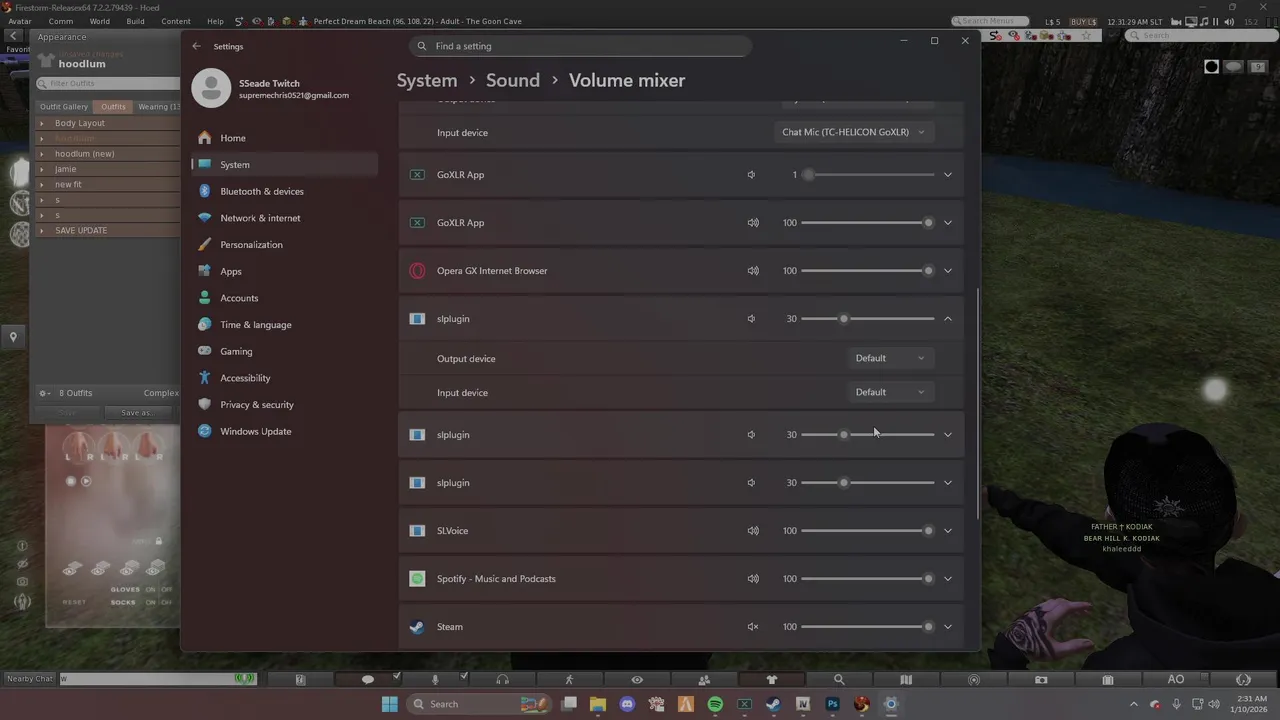Image resolution: width=1280 pixels, height=720 pixels.
Task: Click the Find a setting search box
Action: [580, 46]
